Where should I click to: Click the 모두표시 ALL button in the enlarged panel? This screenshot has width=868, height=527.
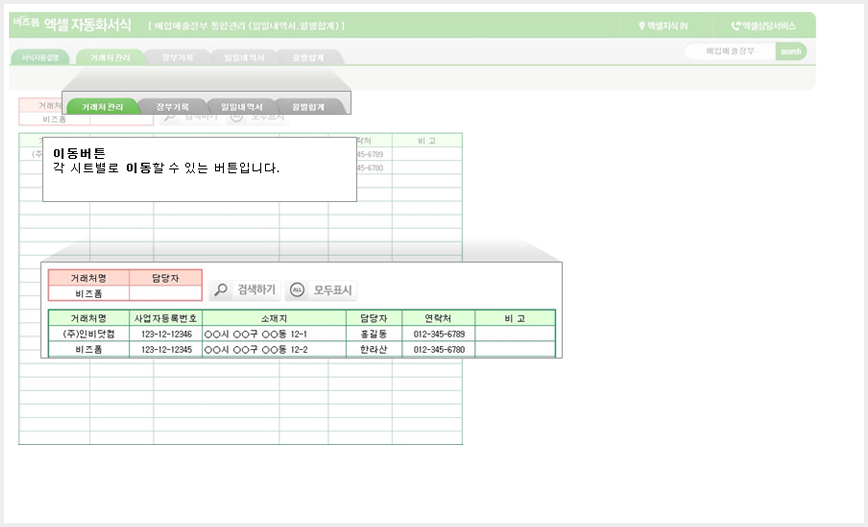[x=321, y=290]
